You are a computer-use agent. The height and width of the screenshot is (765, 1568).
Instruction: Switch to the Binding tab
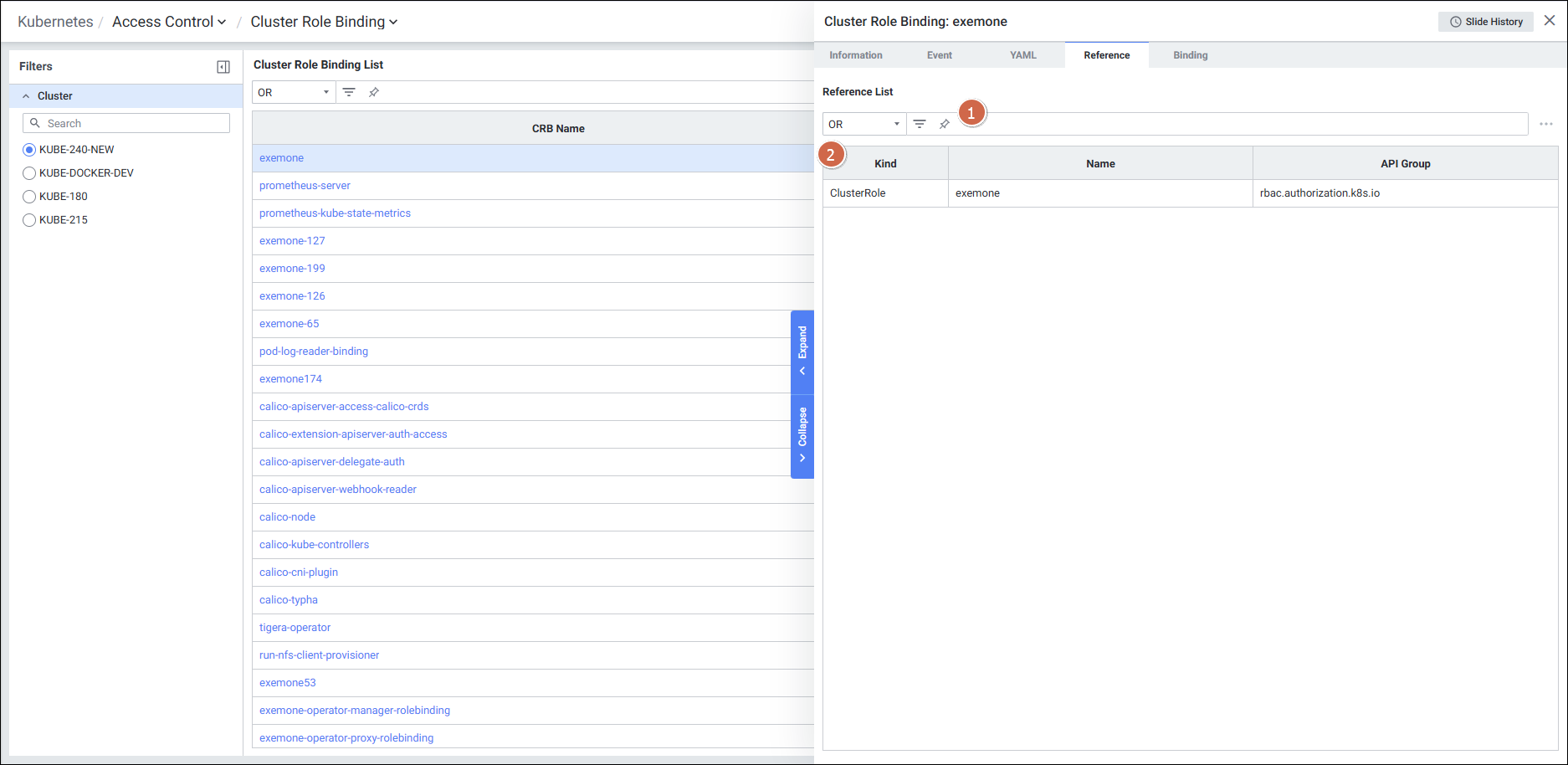[1190, 55]
